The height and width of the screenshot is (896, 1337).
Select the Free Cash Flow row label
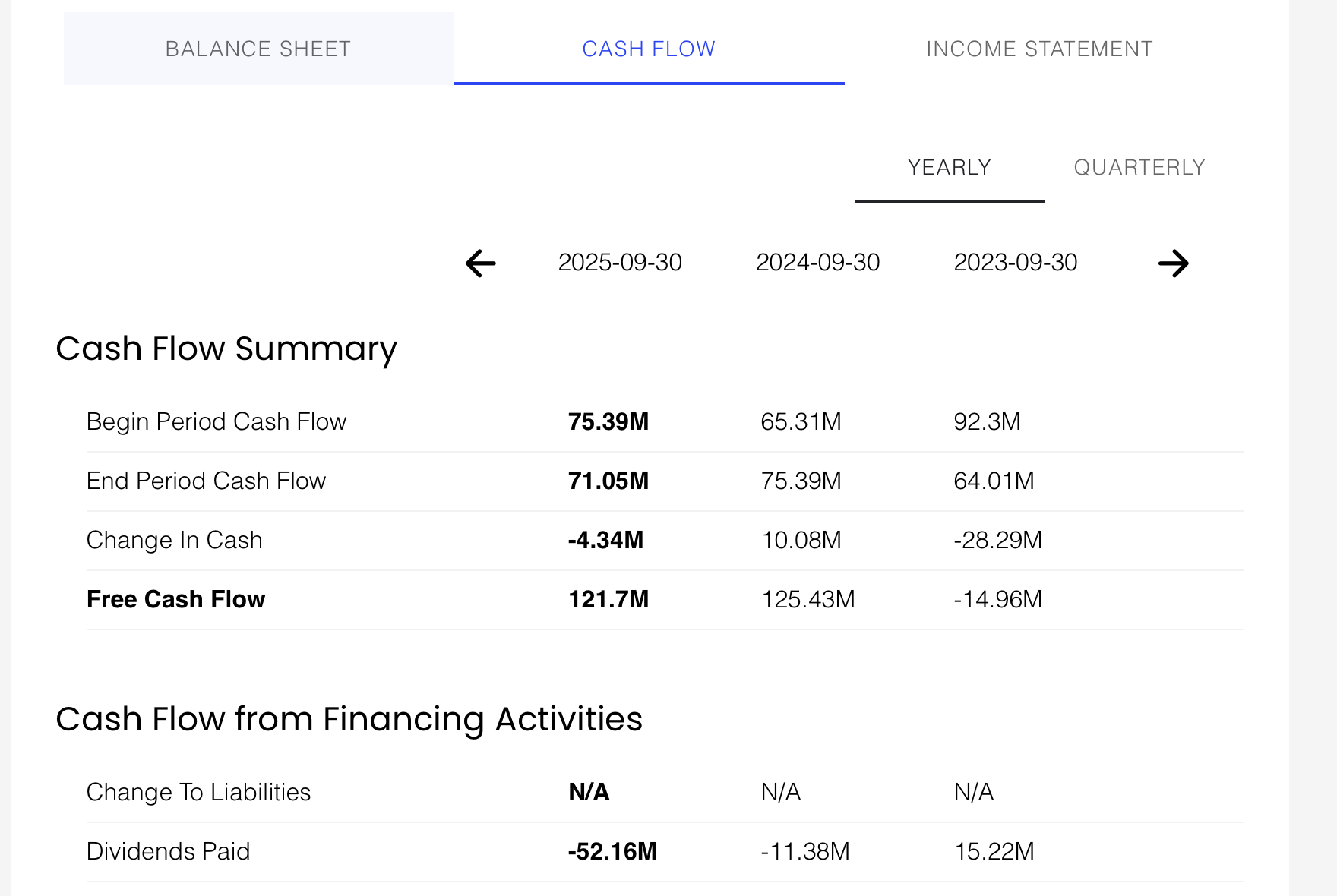(x=175, y=599)
